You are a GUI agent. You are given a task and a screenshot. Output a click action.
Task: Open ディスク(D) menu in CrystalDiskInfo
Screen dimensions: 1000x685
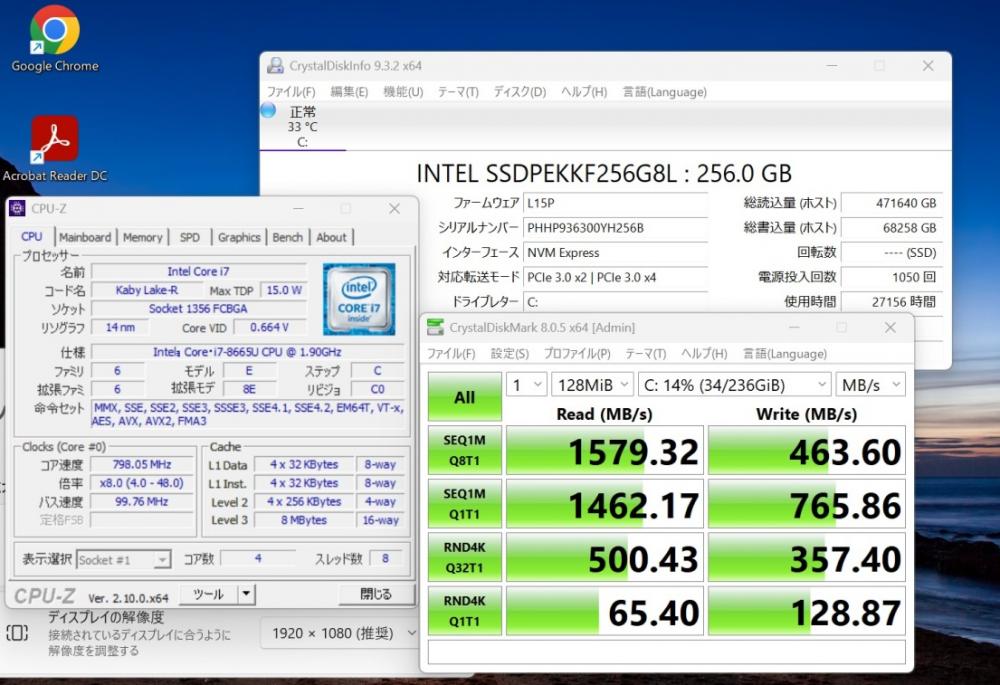coord(520,92)
